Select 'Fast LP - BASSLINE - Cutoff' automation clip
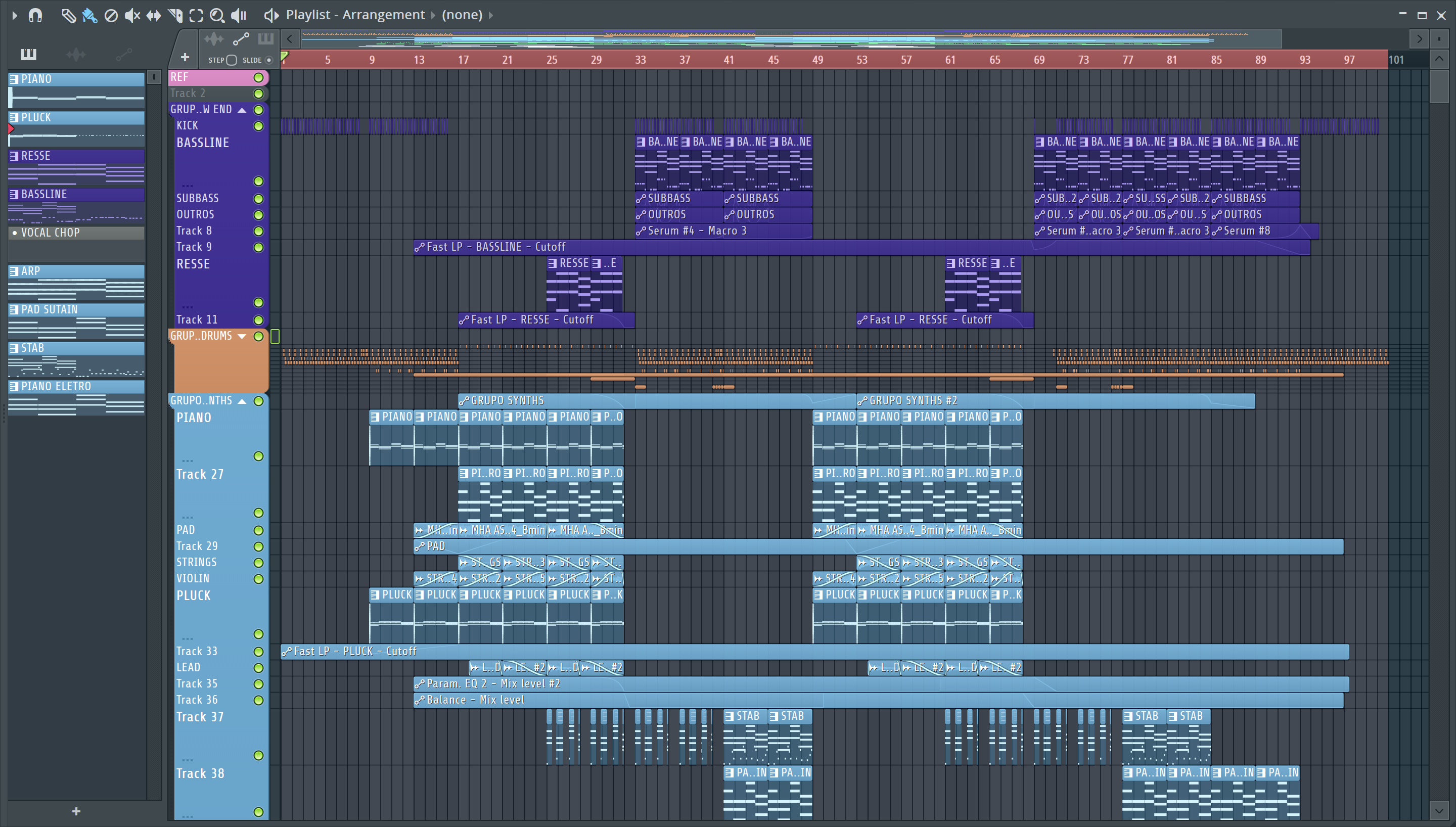 pos(861,247)
